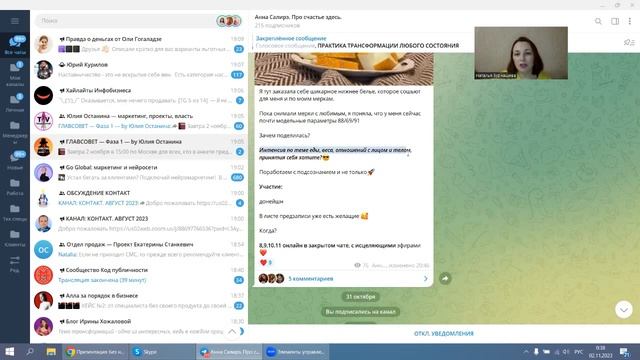Expand the hidden system tray icons

[x=526, y=351]
